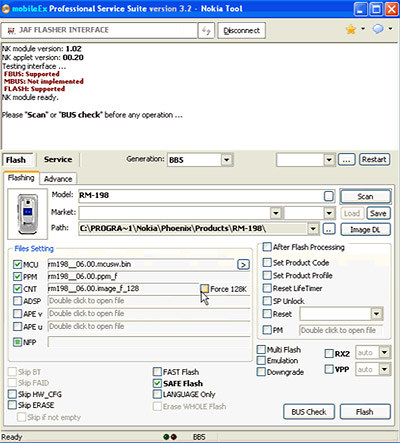Viewport: 400px width, 443px height.
Task: Click the mobileEx title bar app icon
Action: coord(6,9)
